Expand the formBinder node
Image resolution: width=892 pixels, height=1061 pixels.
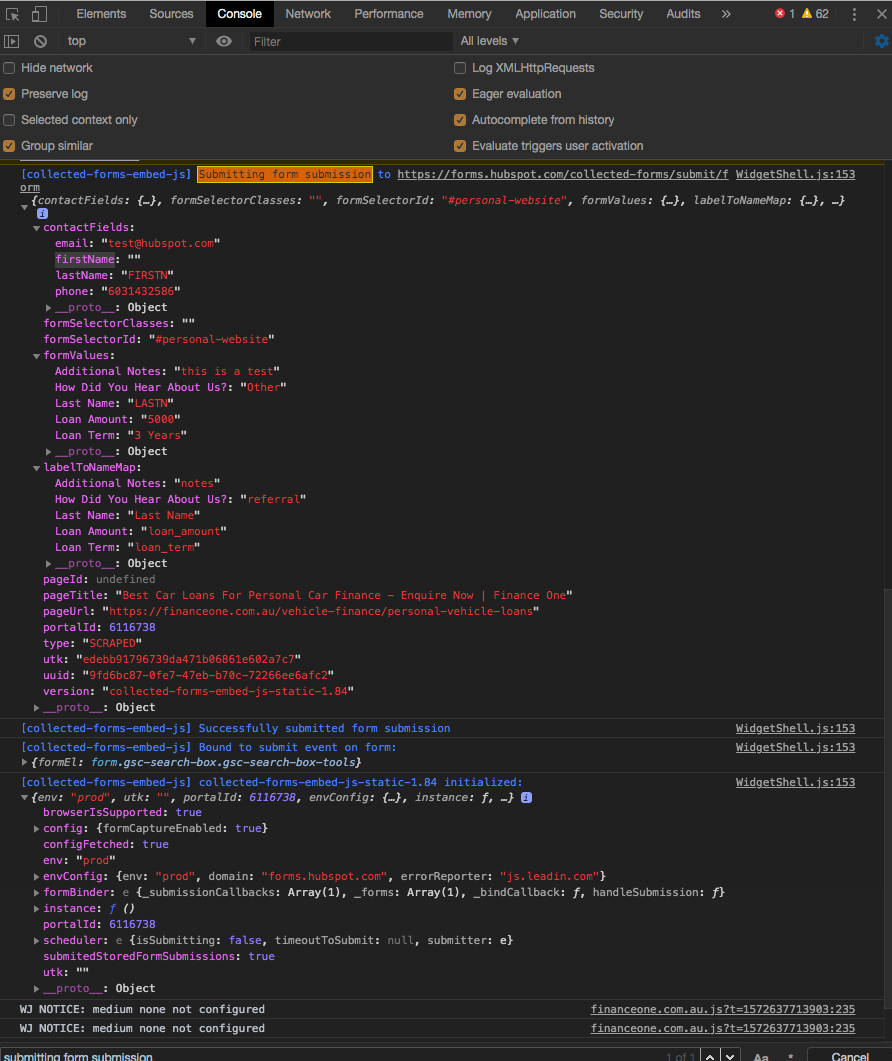[x=37, y=893]
